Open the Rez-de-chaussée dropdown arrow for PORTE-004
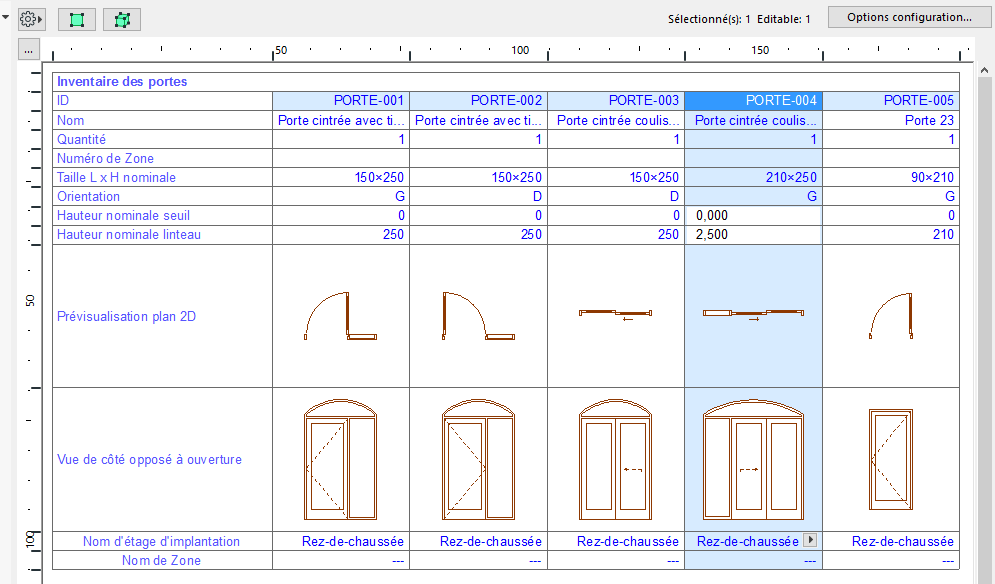This screenshot has height=584, width=995. click(x=810, y=541)
